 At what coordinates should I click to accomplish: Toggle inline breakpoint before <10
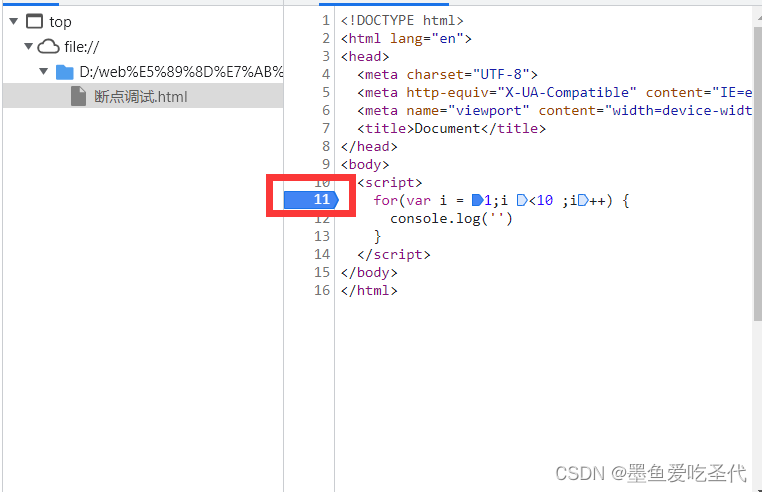click(x=522, y=200)
